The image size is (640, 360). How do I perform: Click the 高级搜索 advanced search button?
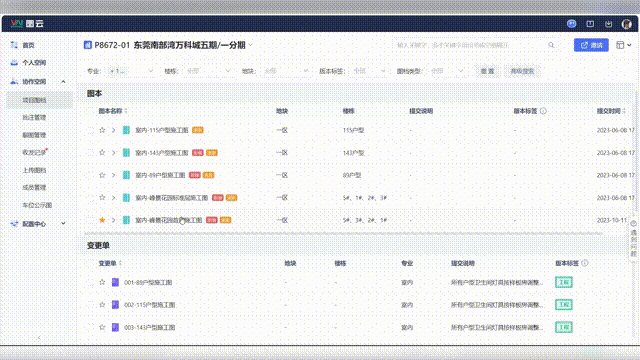(x=522, y=71)
